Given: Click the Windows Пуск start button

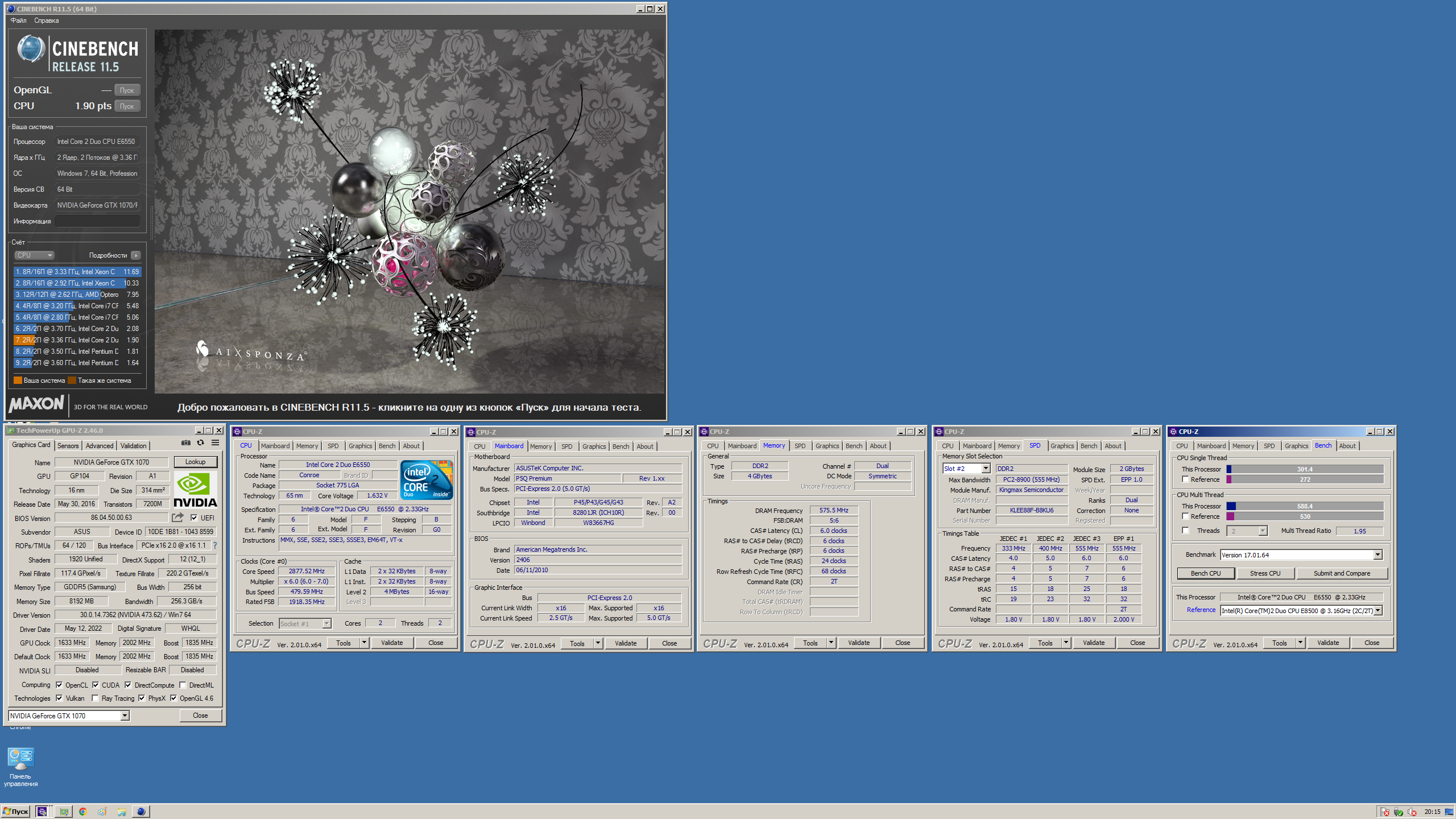Looking at the screenshot, I should click(x=16, y=812).
